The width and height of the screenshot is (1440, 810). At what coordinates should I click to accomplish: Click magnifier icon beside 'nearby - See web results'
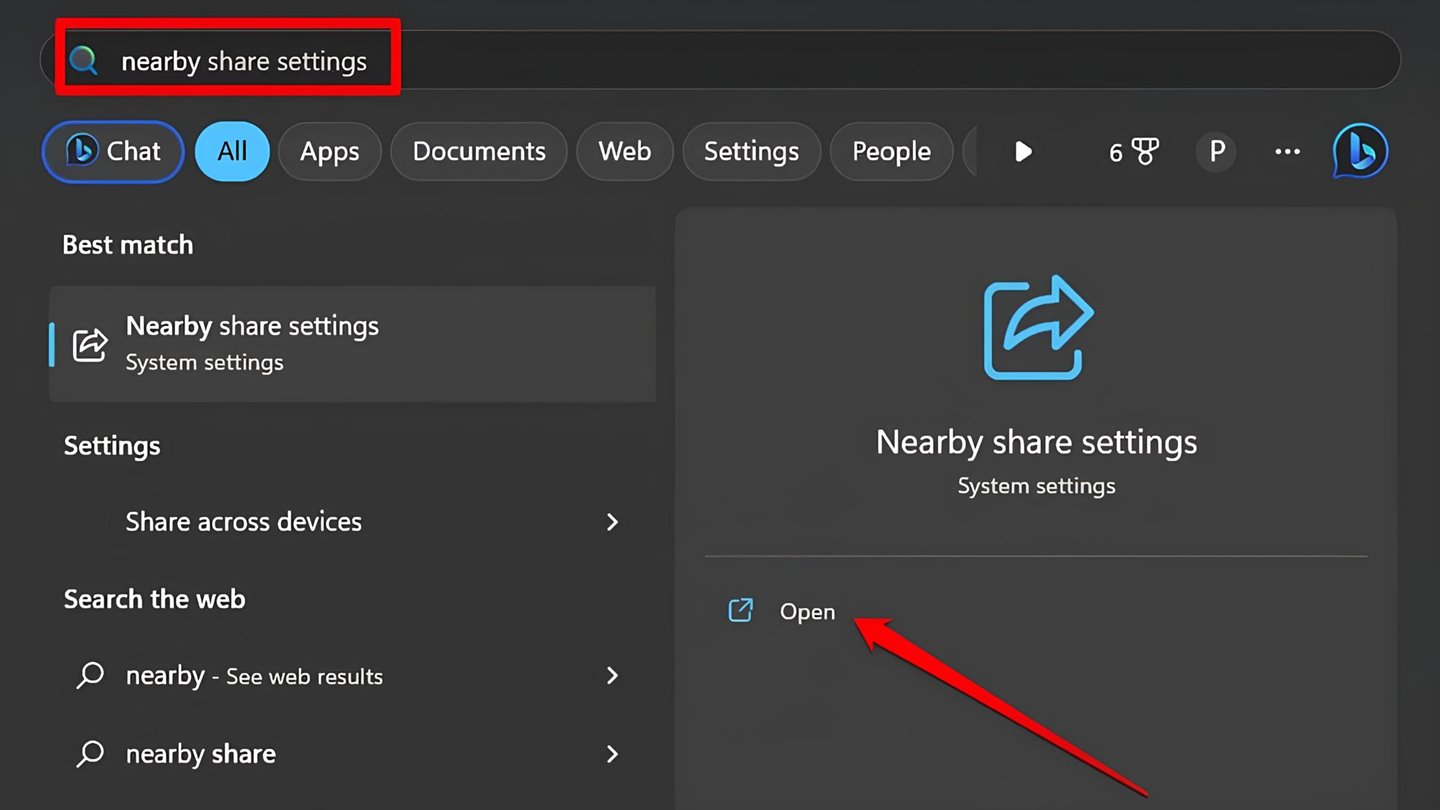90,676
